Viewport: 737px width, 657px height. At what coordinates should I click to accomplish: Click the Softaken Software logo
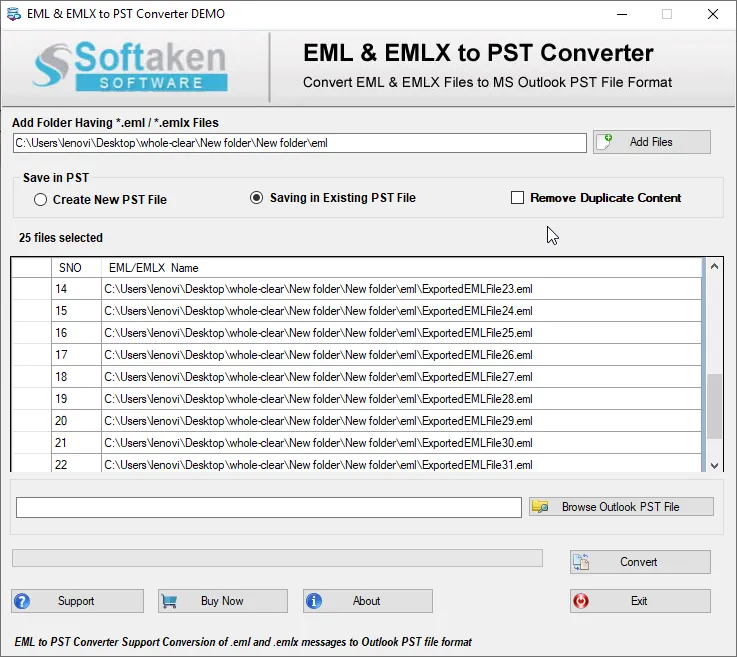click(x=130, y=66)
